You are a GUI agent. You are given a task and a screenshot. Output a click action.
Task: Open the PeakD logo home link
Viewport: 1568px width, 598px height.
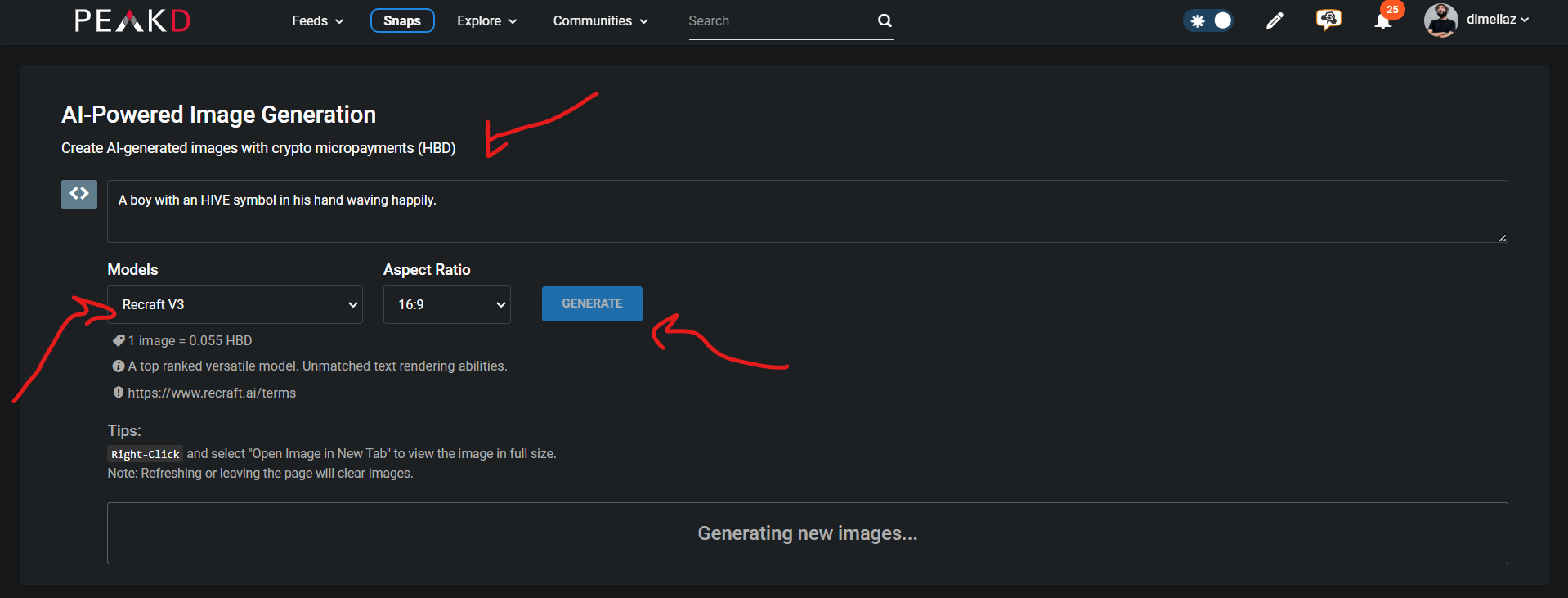[x=132, y=20]
